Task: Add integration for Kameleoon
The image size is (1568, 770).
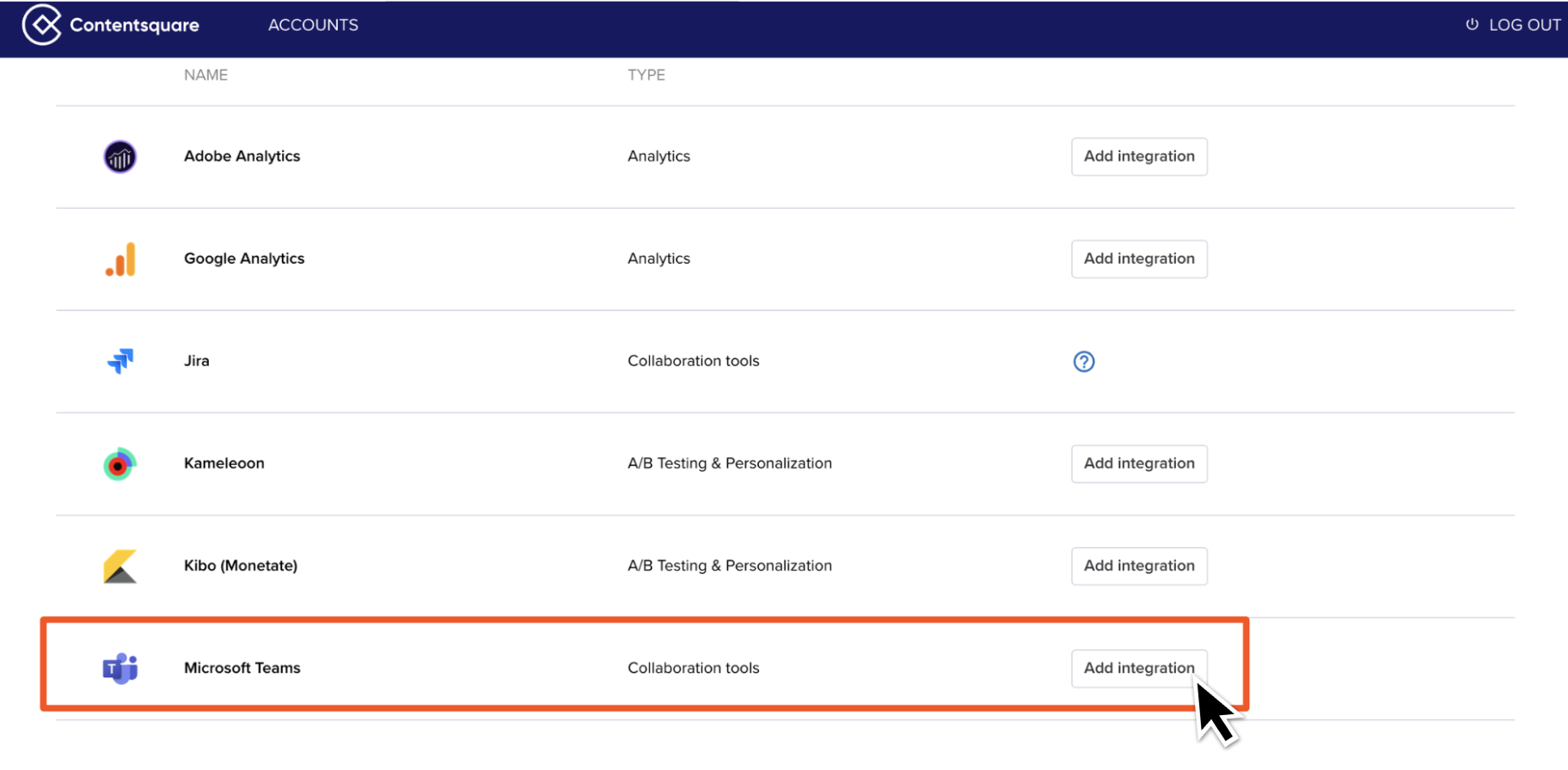Action: pos(1139,463)
